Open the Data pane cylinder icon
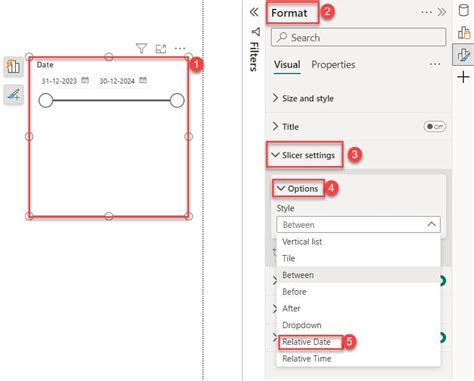 click(463, 10)
